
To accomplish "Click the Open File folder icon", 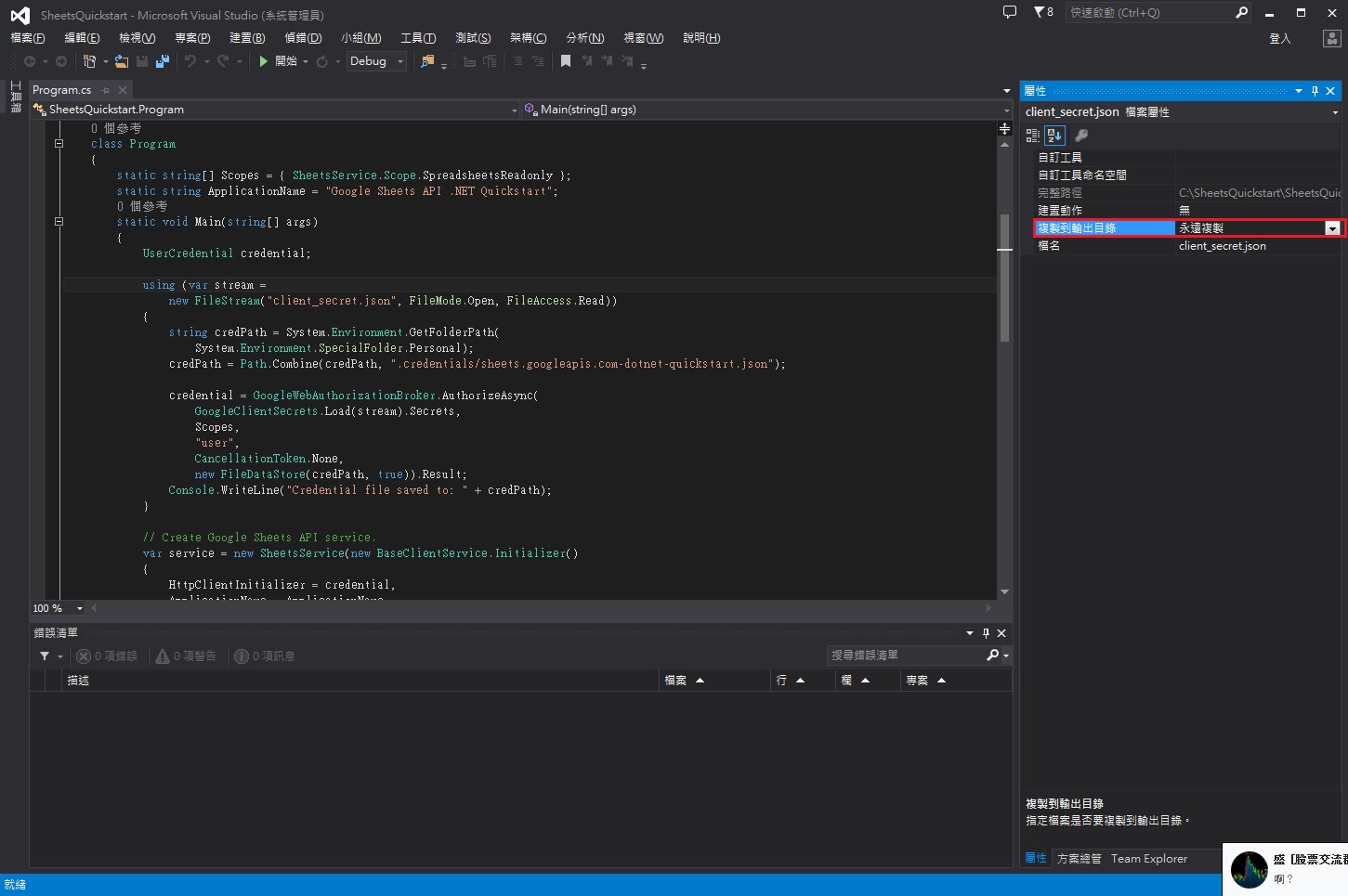I will point(121,61).
